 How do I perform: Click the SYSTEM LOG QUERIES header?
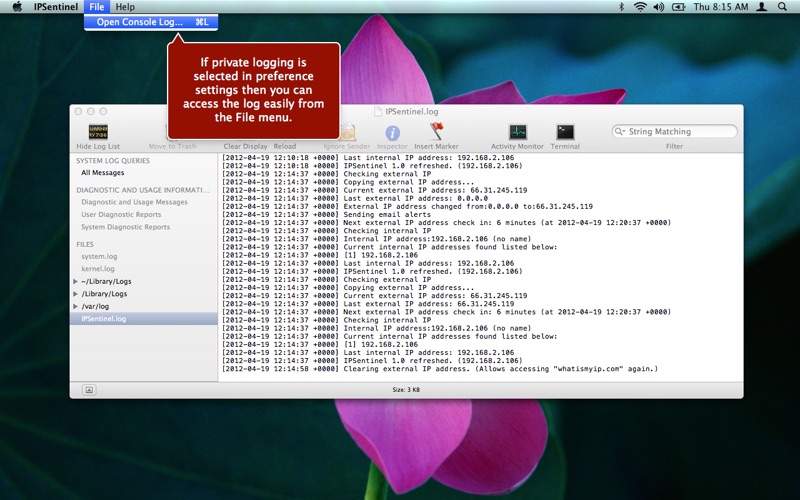(113, 160)
